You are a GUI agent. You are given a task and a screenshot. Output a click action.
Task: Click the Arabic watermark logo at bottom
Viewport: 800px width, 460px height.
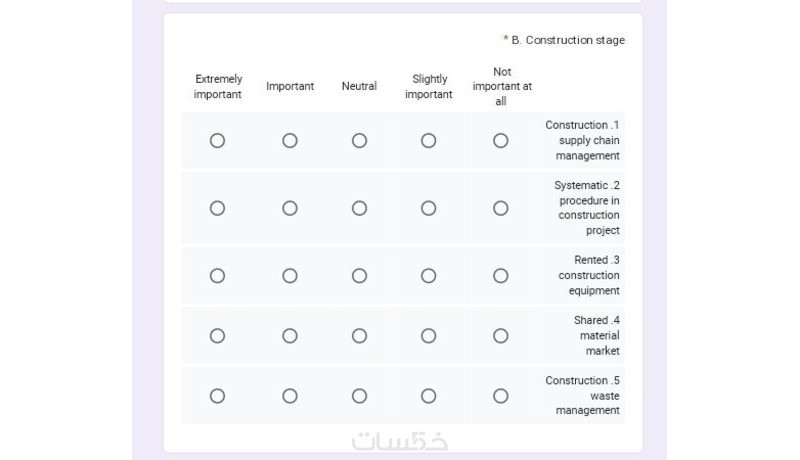[400, 441]
